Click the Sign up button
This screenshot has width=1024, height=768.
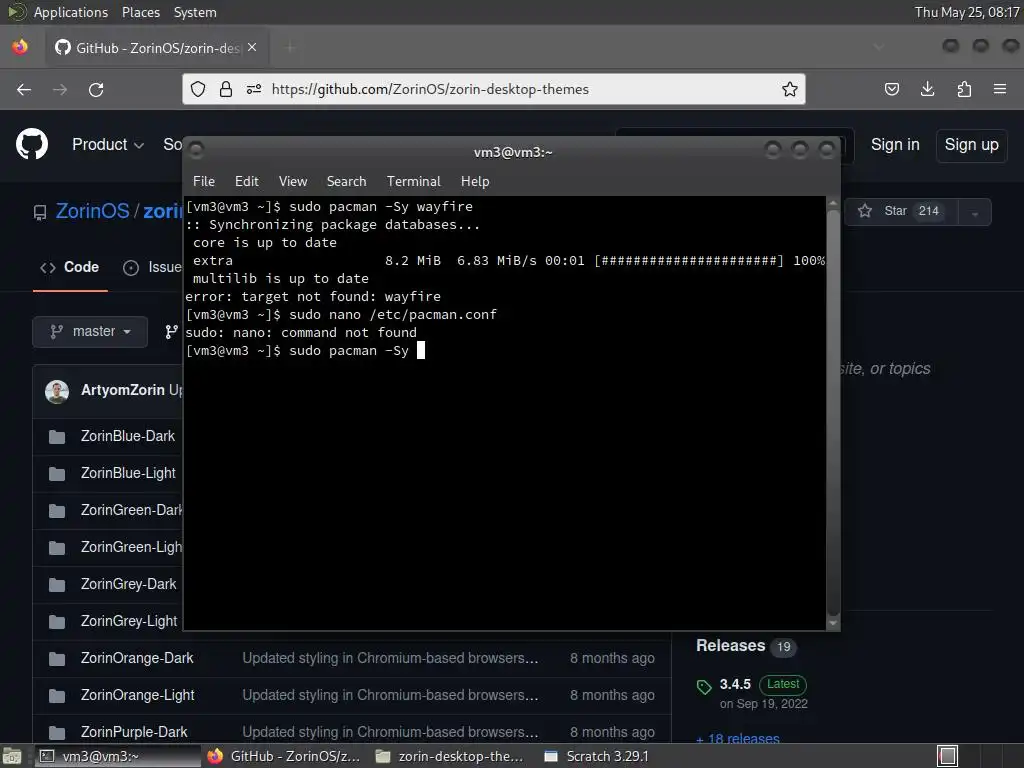click(971, 144)
